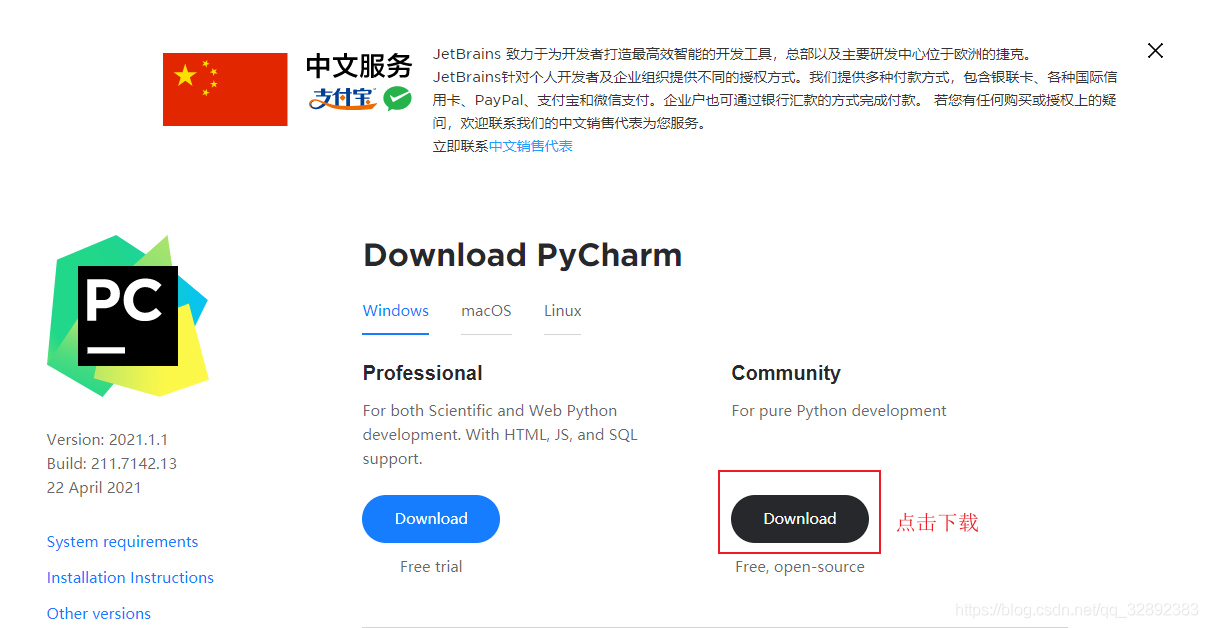This screenshot has width=1208, height=628.
Task: Open the System requirements link
Action: pos(122,542)
